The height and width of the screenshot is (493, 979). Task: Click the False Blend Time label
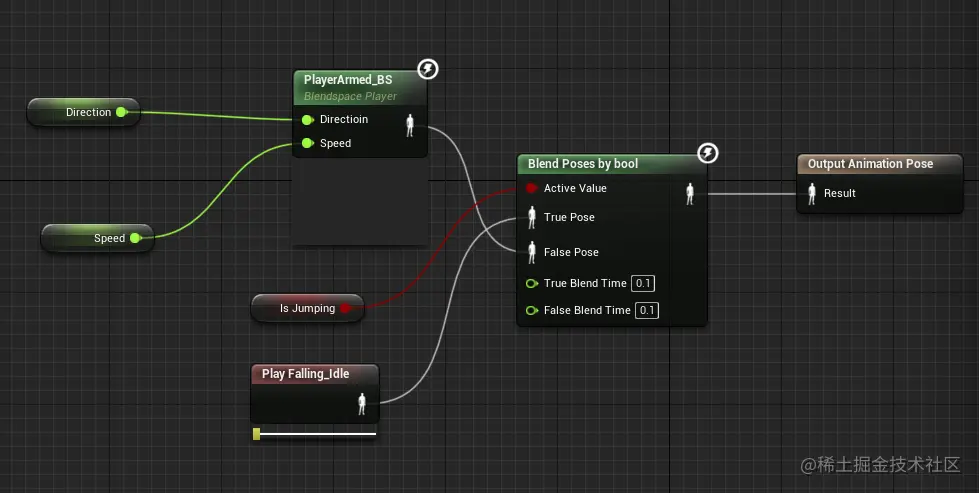(x=587, y=310)
